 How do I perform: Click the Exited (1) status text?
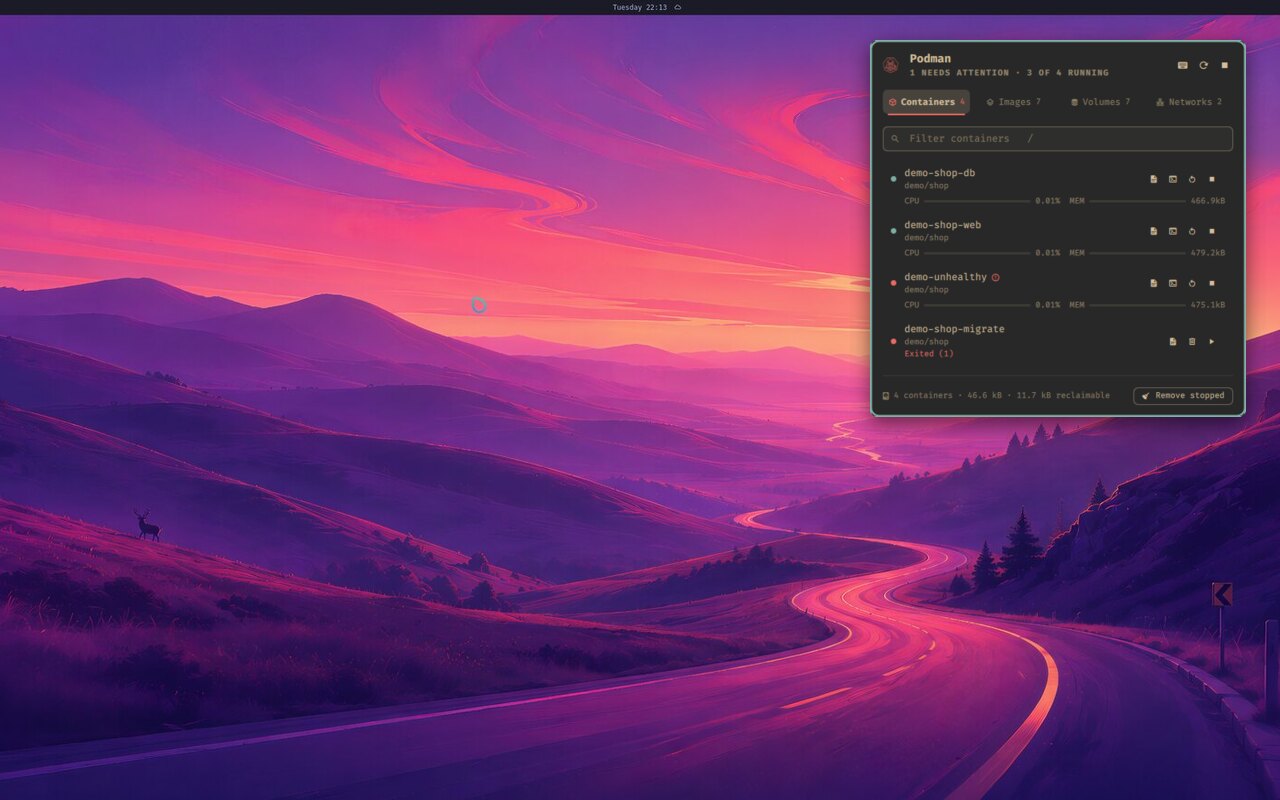[x=929, y=354]
